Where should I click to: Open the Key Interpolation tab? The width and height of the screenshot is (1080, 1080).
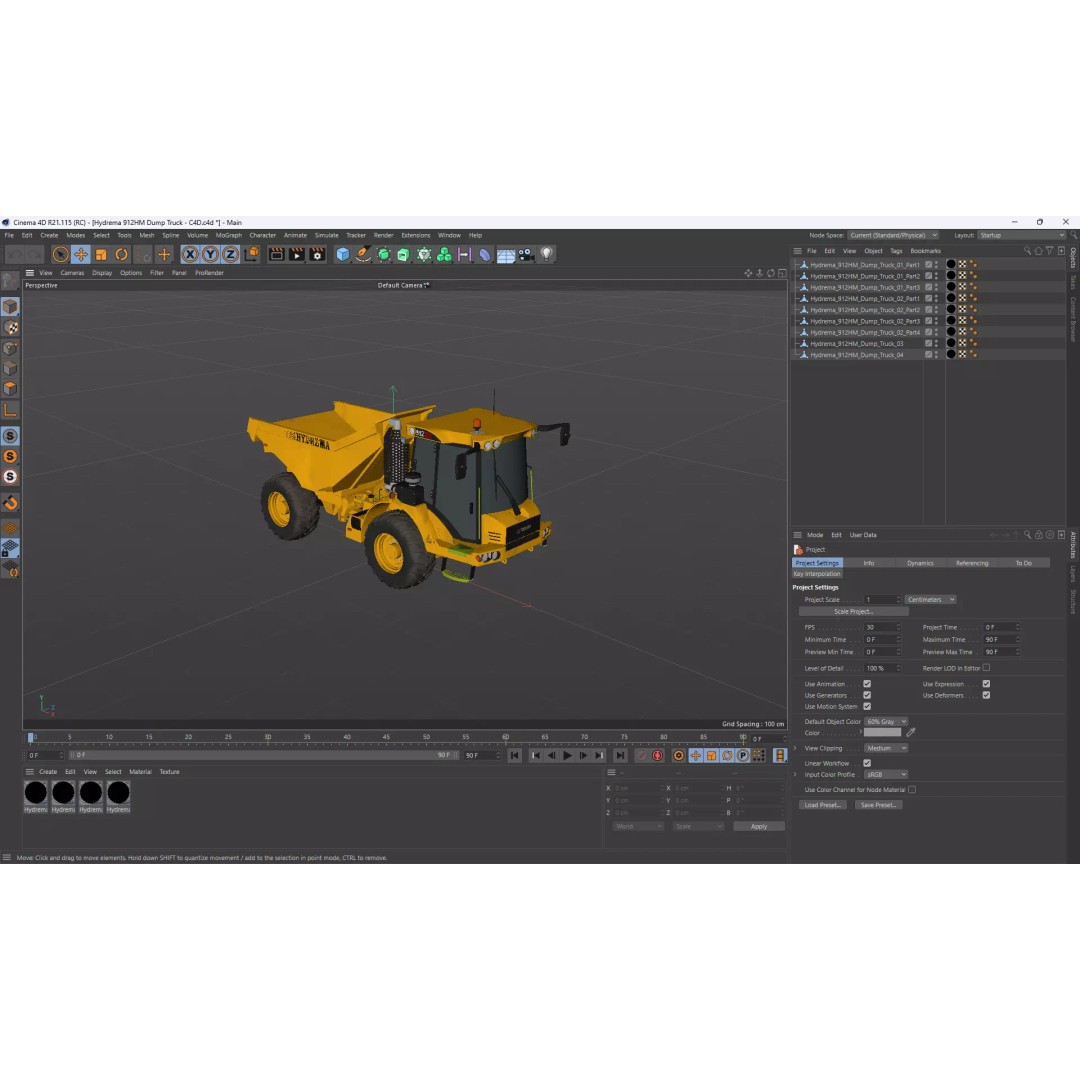pos(817,574)
